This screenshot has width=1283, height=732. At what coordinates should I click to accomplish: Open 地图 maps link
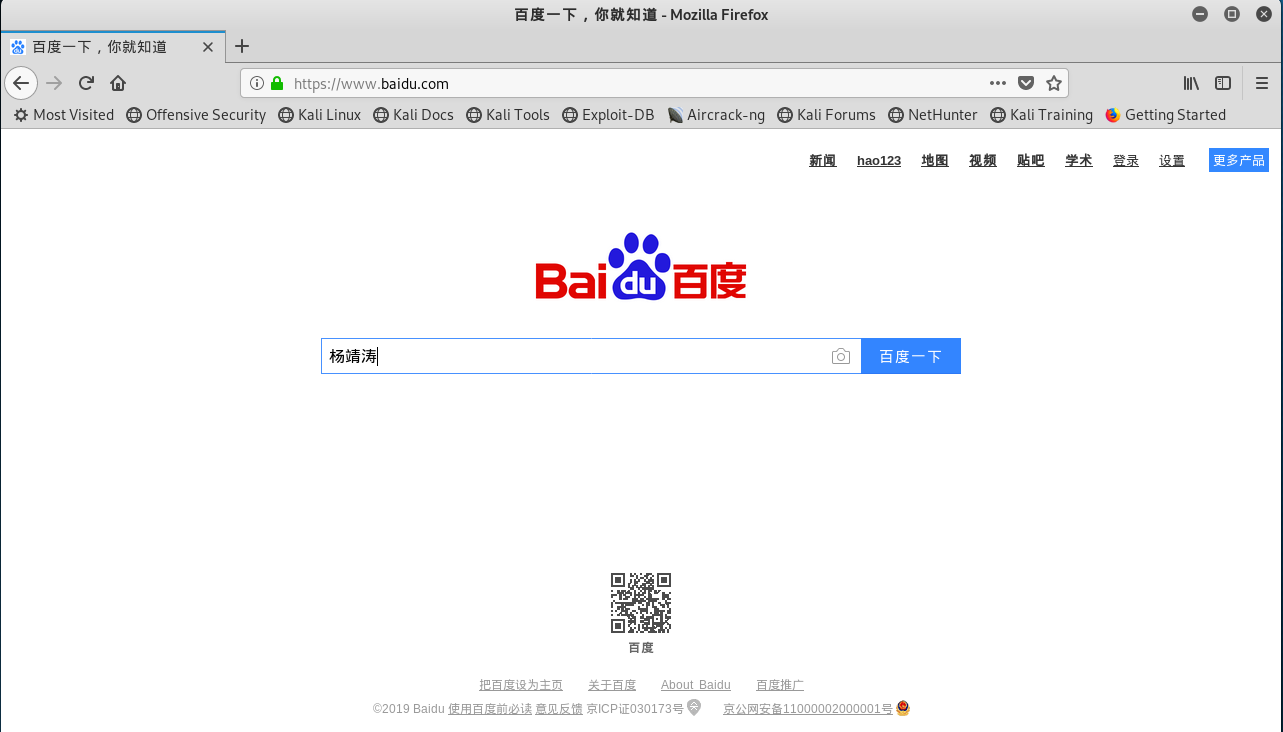pos(935,161)
